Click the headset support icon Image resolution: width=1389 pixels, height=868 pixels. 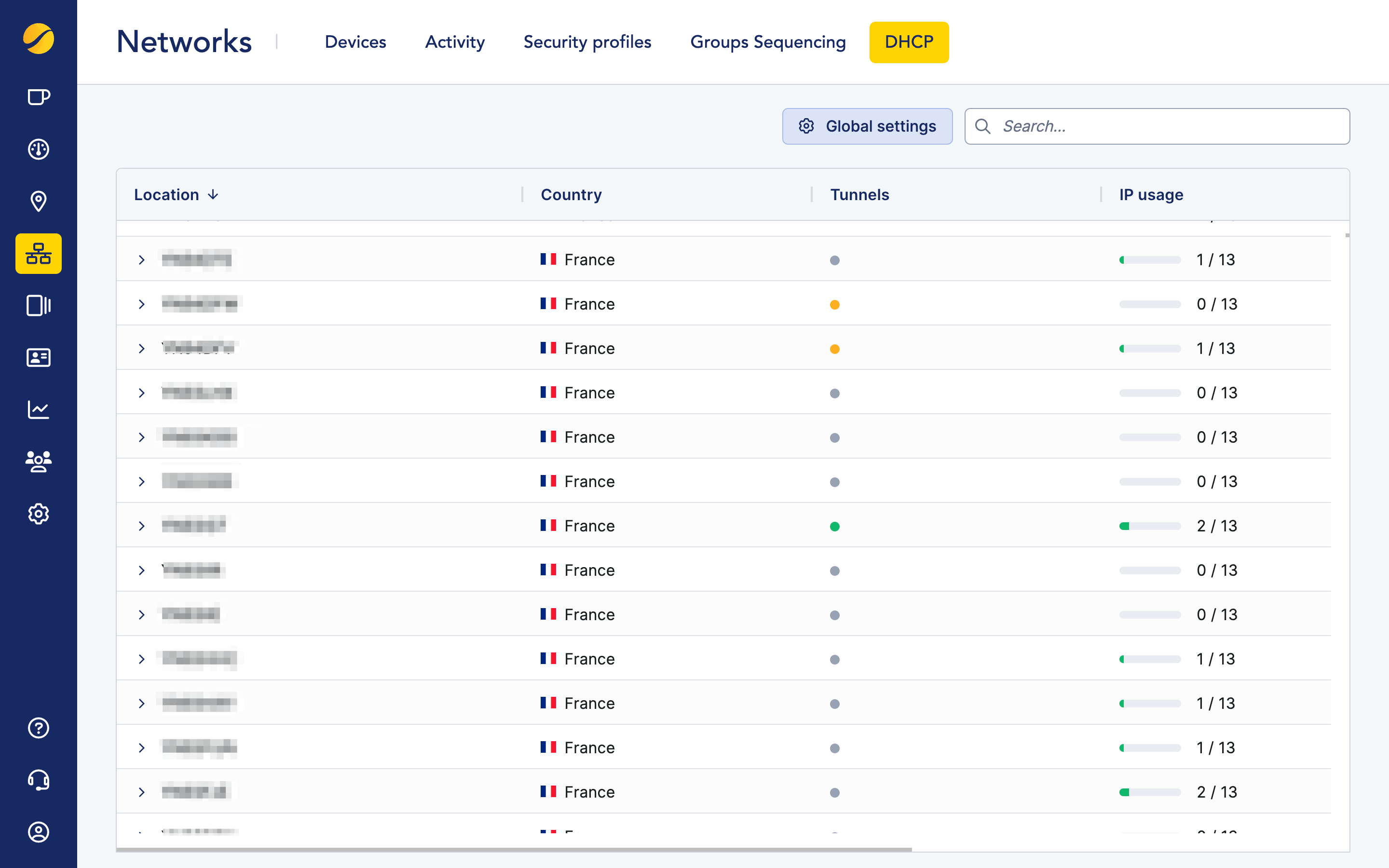[x=39, y=780]
